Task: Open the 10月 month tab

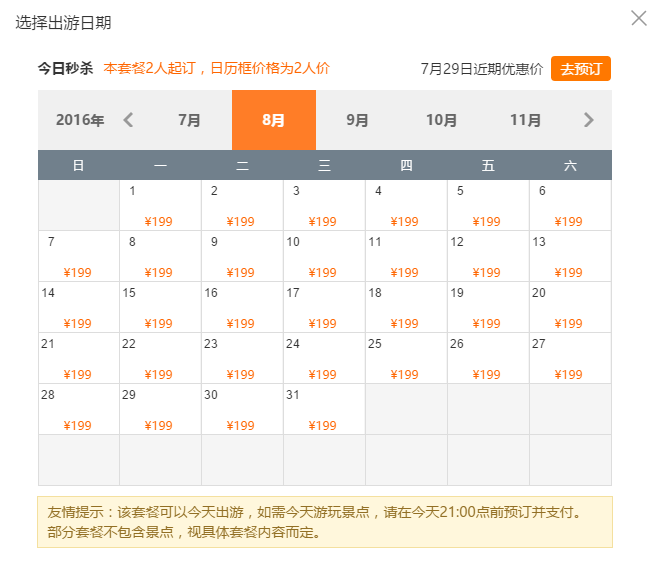Action: (x=441, y=120)
